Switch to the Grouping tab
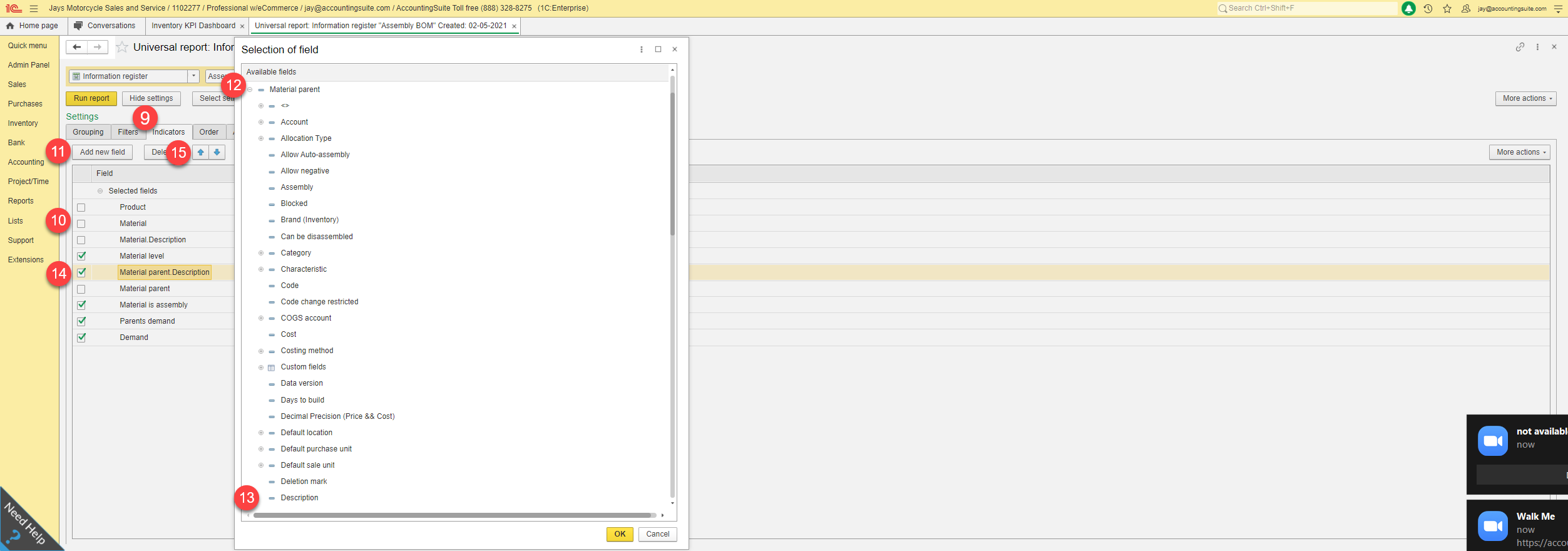Viewport: 1568px width, 551px height. [88, 132]
